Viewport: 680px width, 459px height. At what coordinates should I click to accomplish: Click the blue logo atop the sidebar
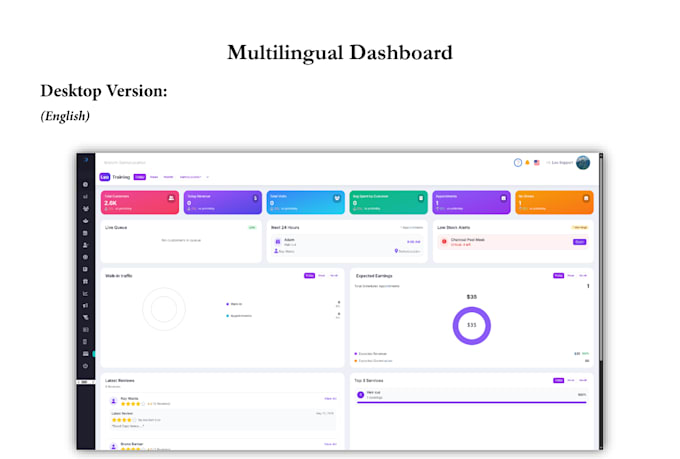click(86, 160)
